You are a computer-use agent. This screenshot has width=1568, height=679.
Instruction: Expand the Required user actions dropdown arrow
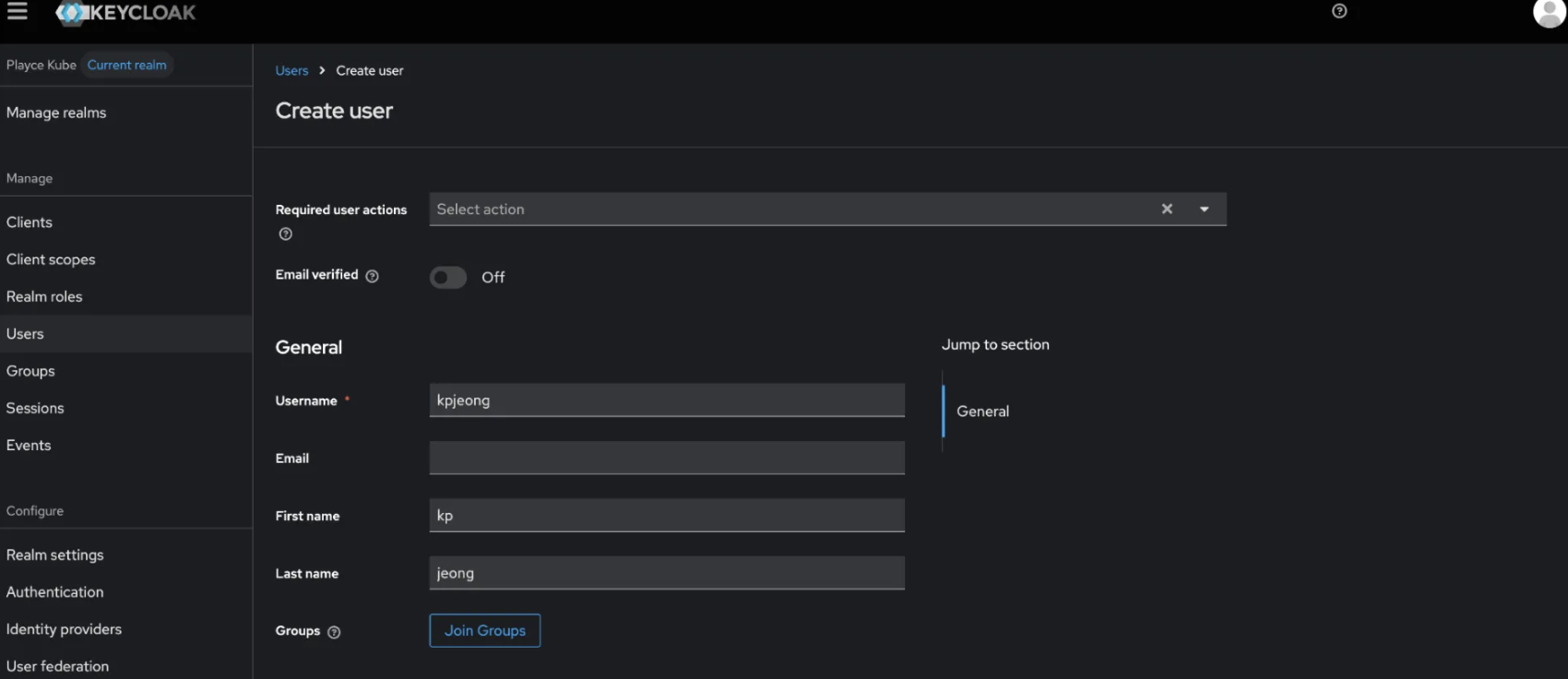pos(1204,209)
